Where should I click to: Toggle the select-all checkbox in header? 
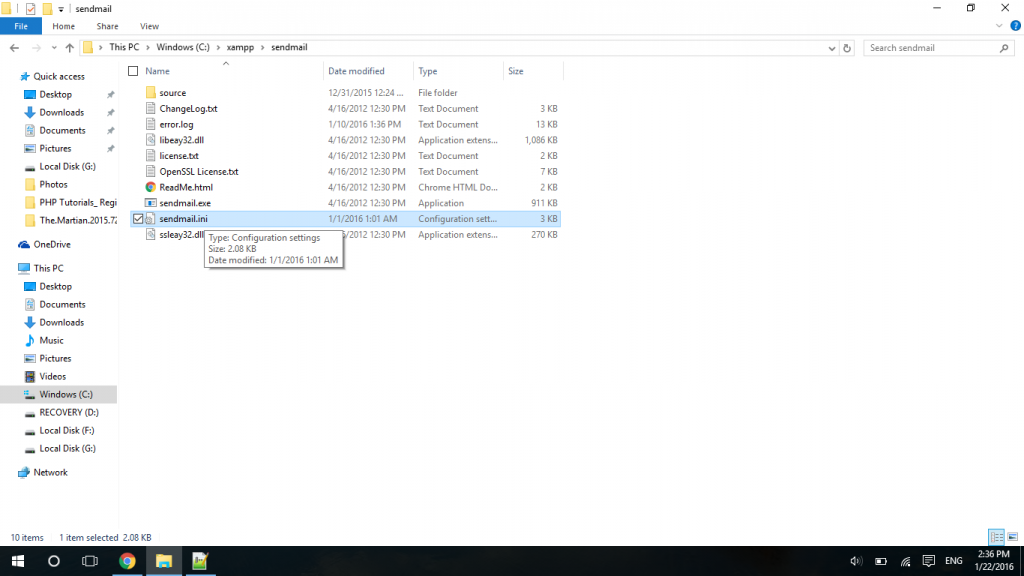[133, 71]
